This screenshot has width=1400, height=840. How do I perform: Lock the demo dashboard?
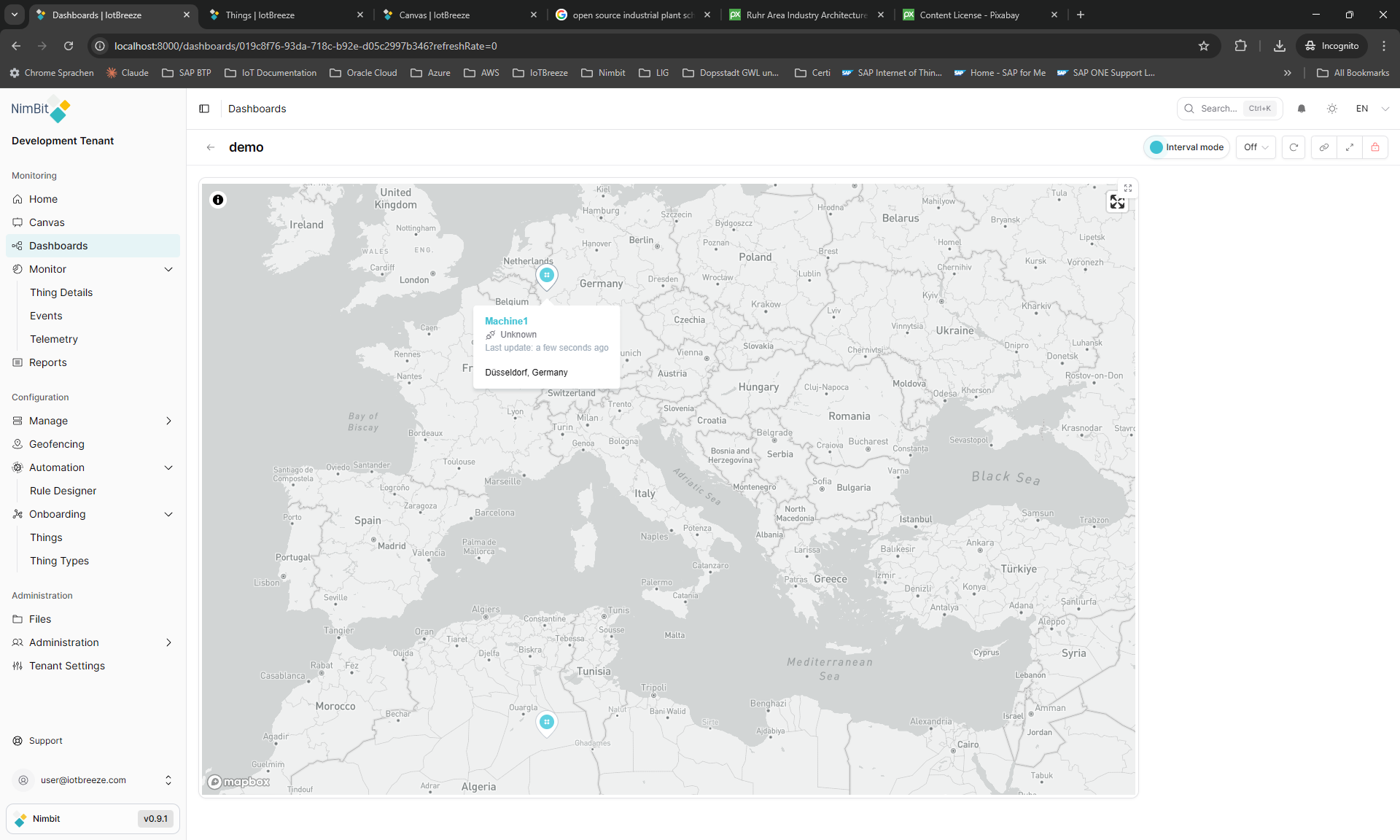[1374, 147]
